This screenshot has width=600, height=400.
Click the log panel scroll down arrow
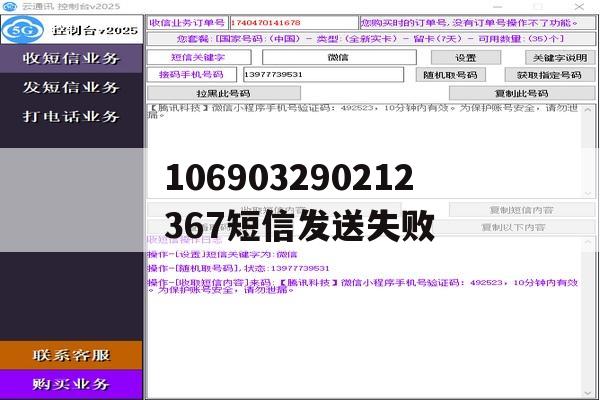tap(588, 393)
